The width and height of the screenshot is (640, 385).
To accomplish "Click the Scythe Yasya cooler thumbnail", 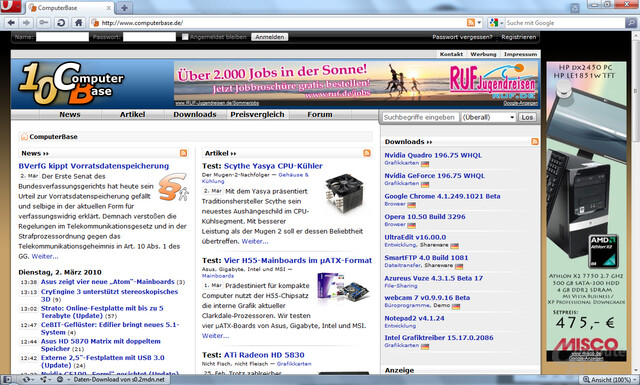I will tap(344, 193).
